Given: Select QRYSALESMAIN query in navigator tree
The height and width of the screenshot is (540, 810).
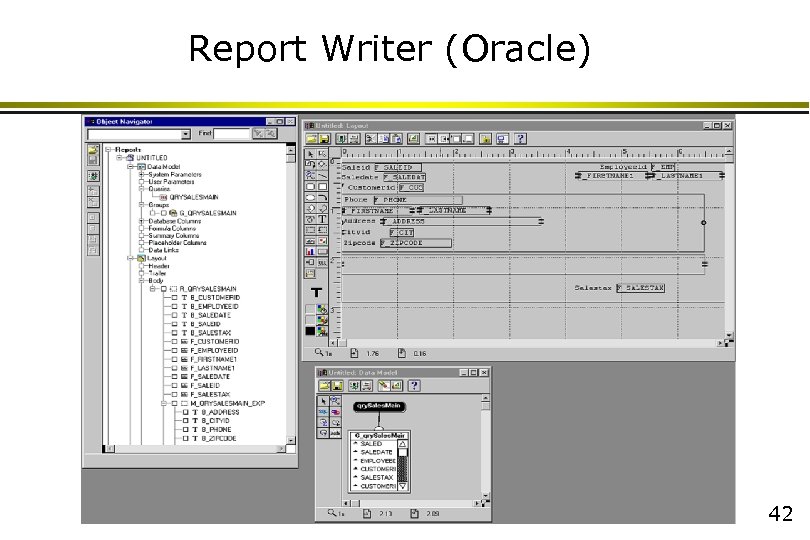Looking at the screenshot, I should click(x=194, y=197).
